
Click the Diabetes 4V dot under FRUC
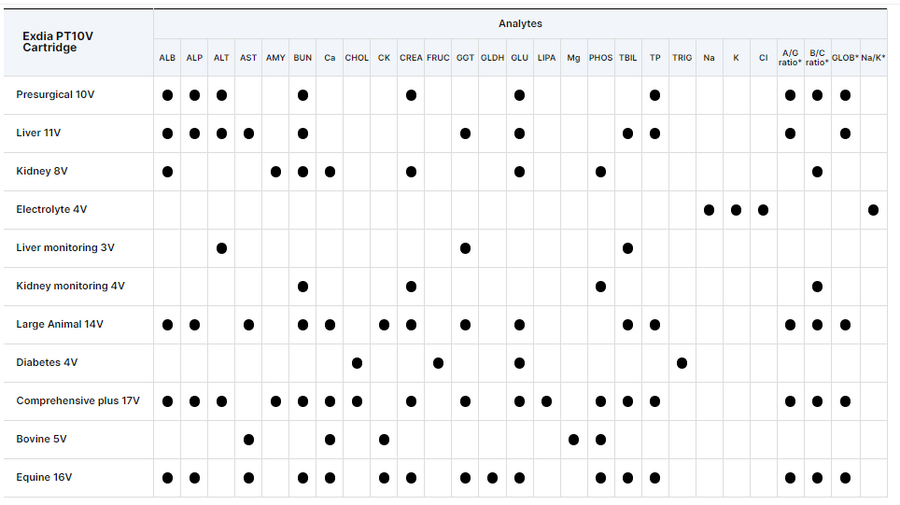click(438, 363)
